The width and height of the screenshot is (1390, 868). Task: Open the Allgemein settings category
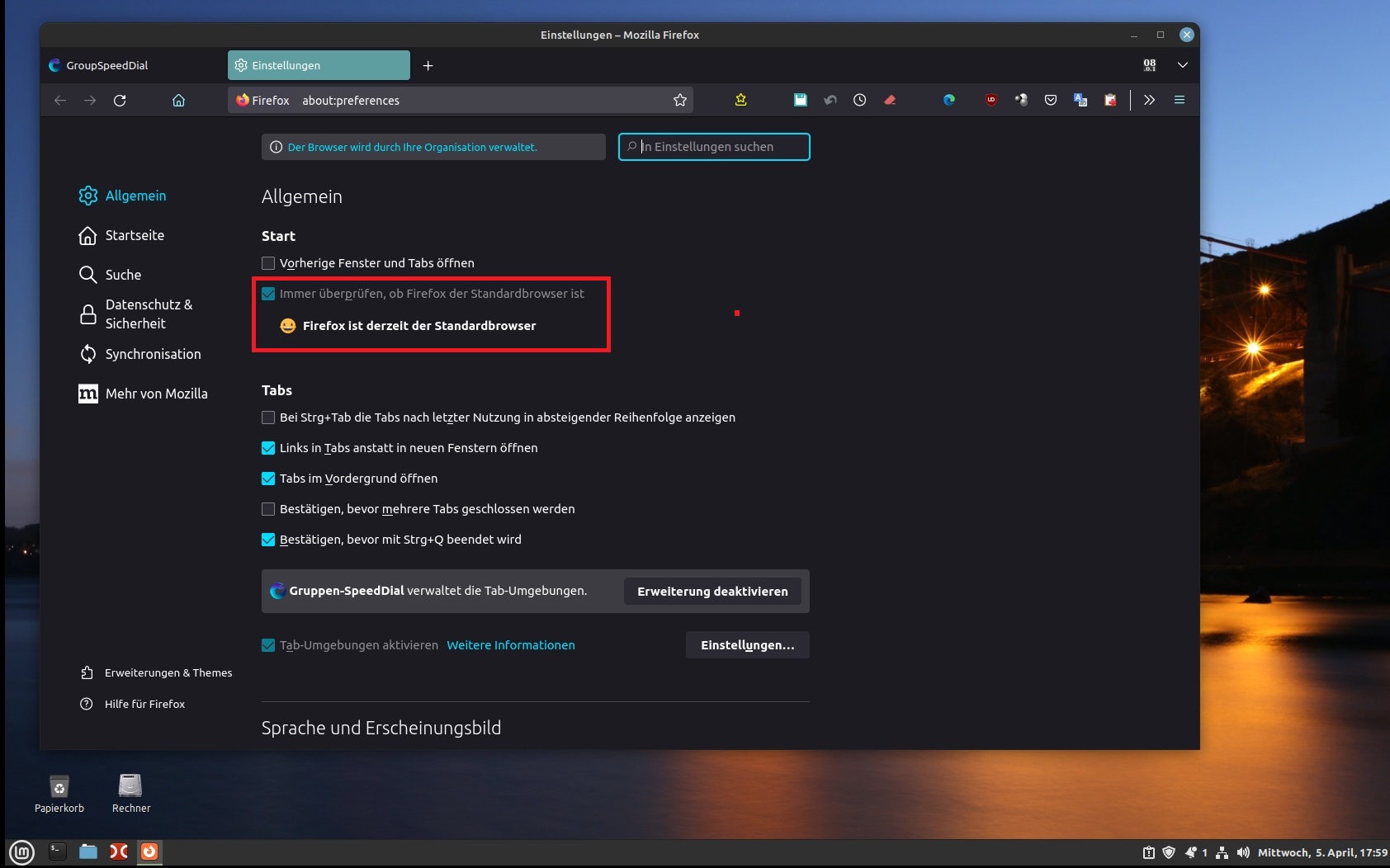122,196
